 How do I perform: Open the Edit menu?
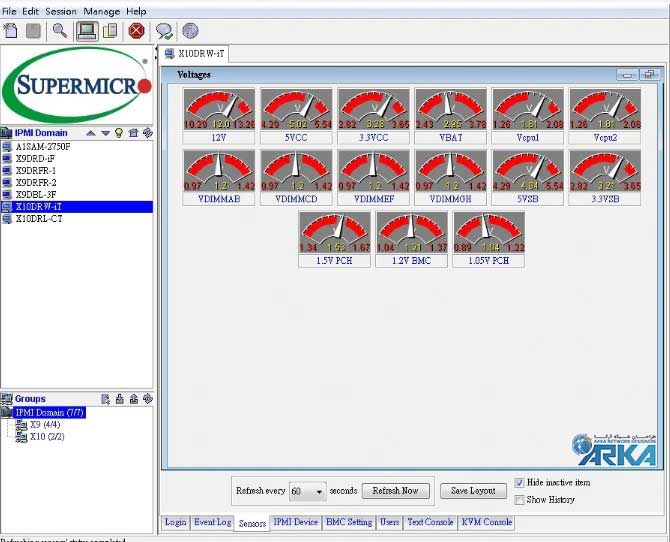(x=30, y=11)
